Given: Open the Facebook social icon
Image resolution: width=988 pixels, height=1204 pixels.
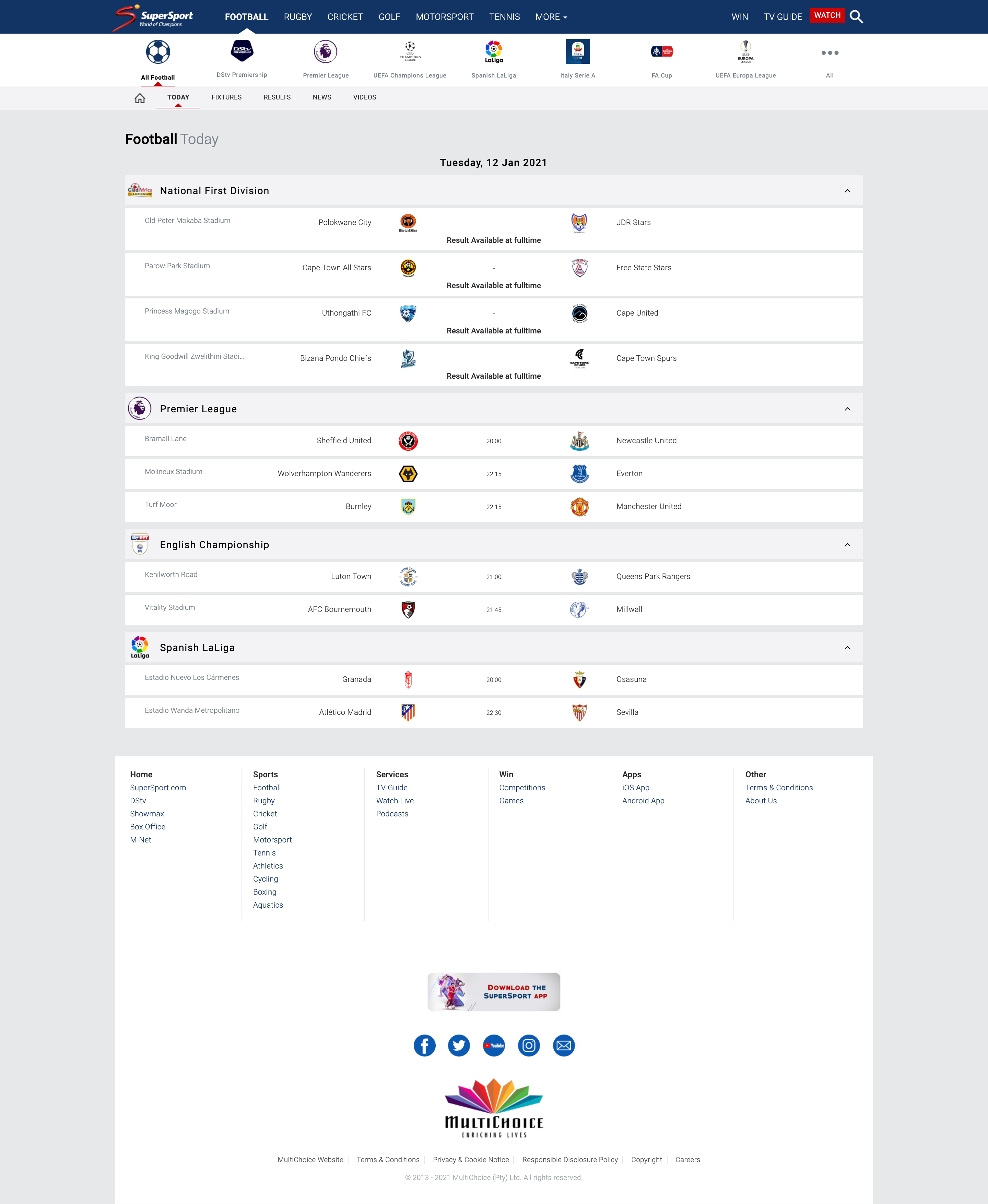Looking at the screenshot, I should tap(425, 1045).
